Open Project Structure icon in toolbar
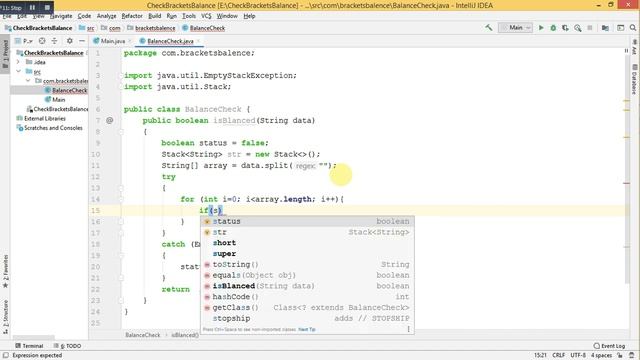Screen dimensions: 640x360 pyautogui.click(x=605, y=28)
